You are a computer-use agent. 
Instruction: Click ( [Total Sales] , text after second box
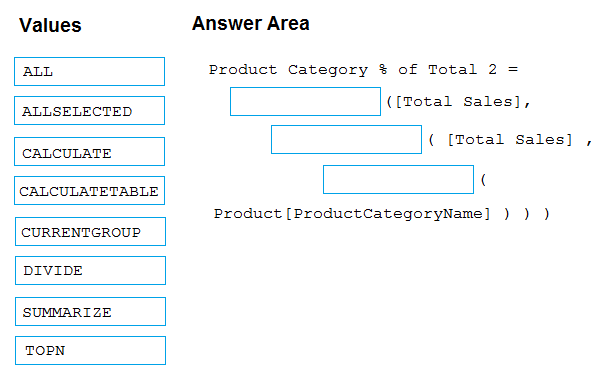click(x=510, y=140)
